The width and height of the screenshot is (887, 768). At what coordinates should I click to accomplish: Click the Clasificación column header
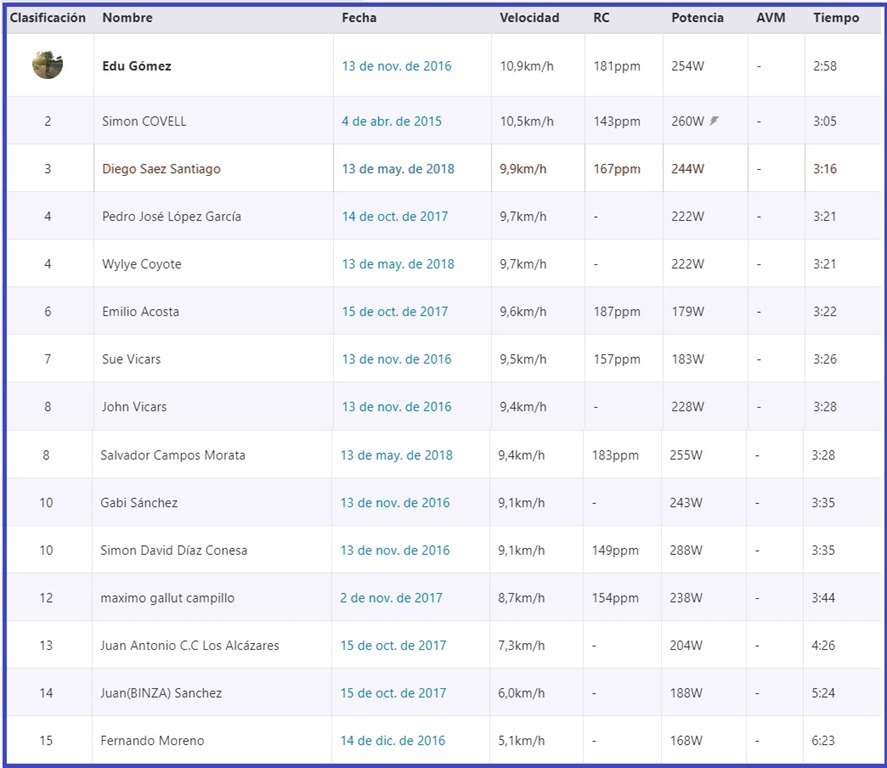pyautogui.click(x=48, y=18)
